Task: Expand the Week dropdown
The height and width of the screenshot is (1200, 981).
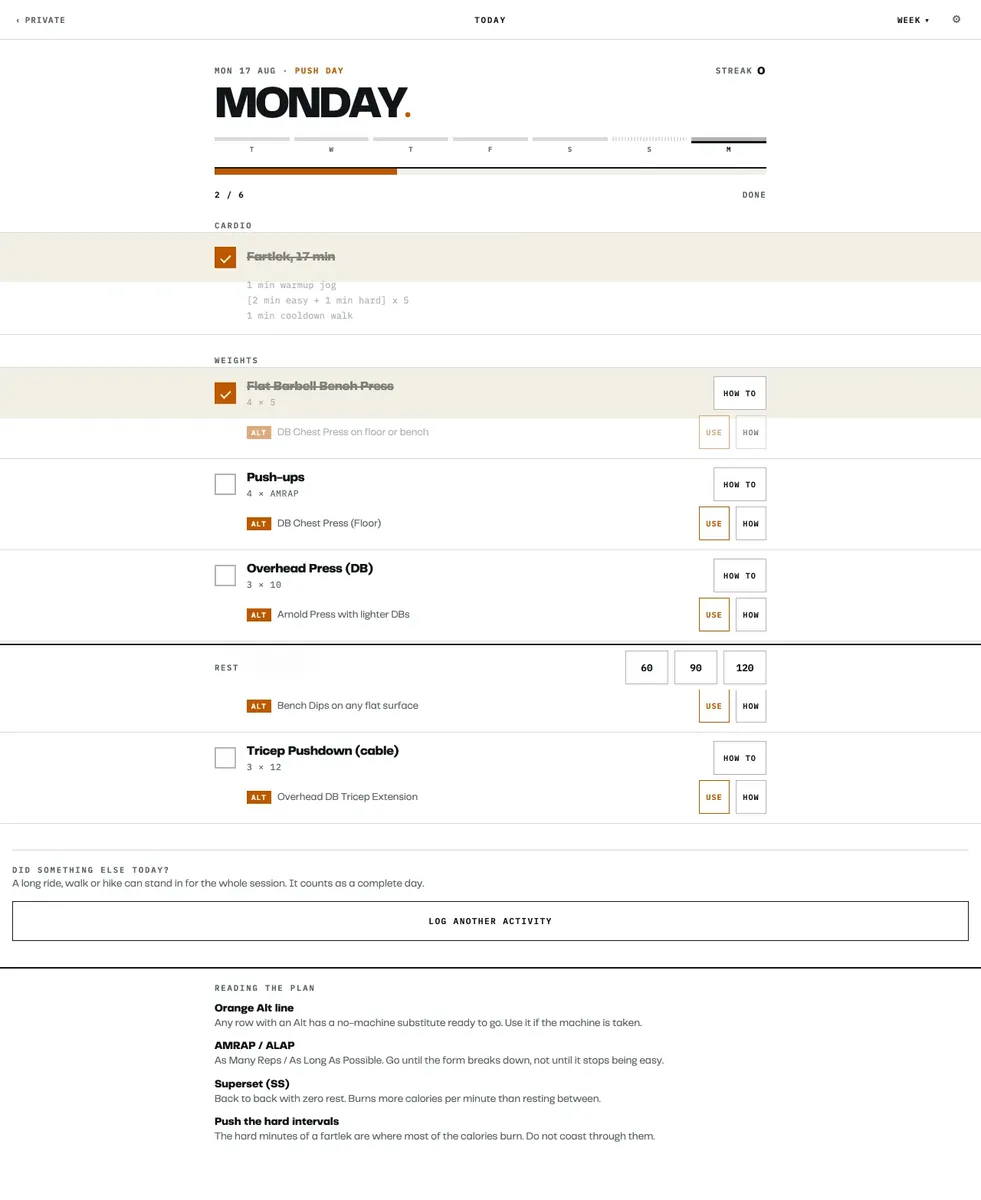Action: (x=913, y=20)
